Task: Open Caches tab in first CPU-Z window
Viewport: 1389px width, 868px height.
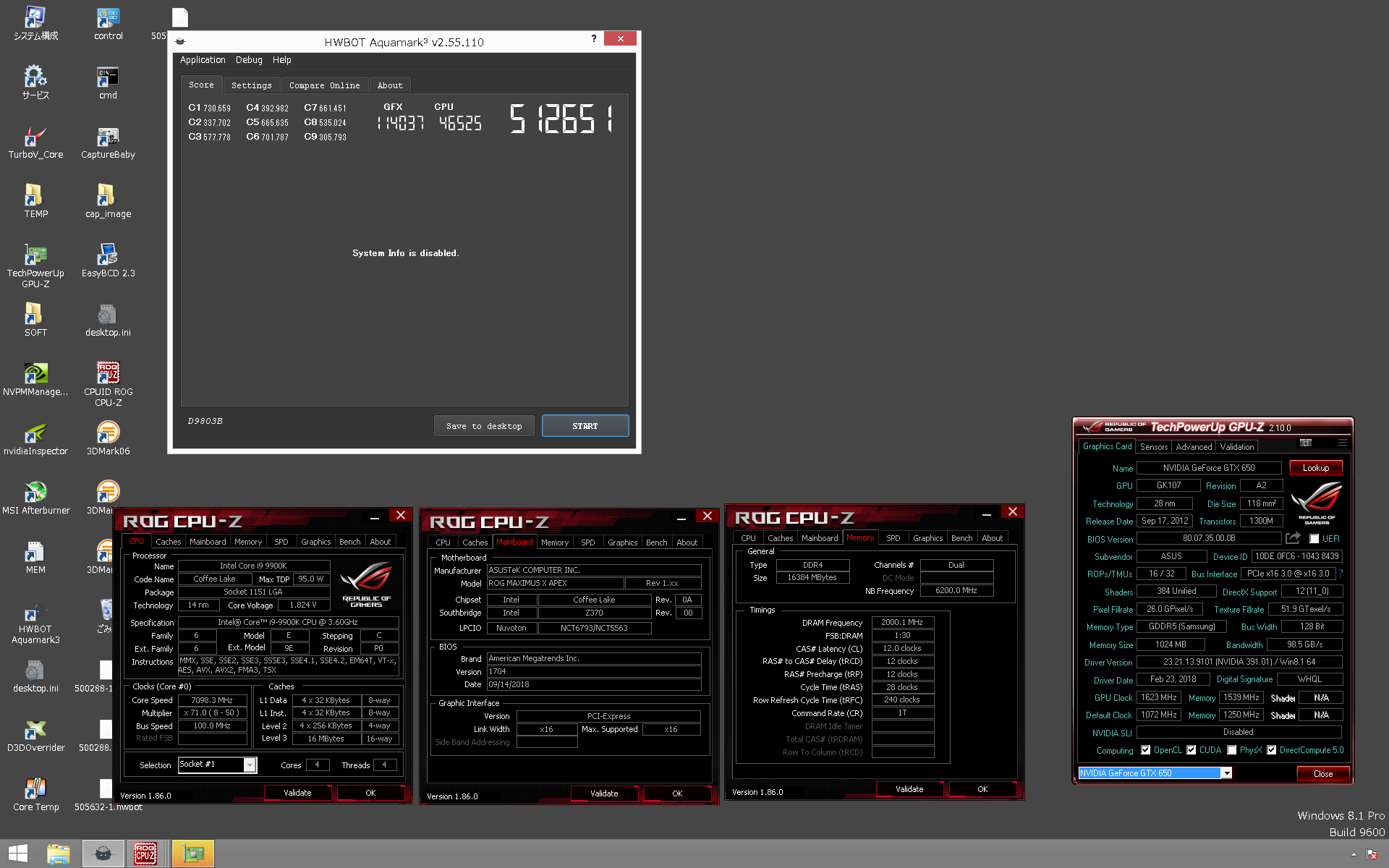Action: pos(168,542)
